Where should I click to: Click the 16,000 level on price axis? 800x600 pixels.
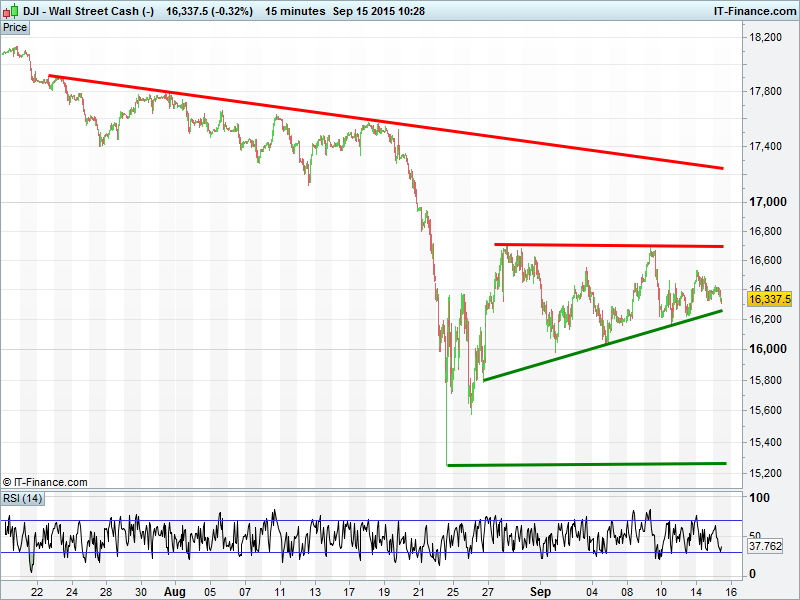pyautogui.click(x=766, y=349)
